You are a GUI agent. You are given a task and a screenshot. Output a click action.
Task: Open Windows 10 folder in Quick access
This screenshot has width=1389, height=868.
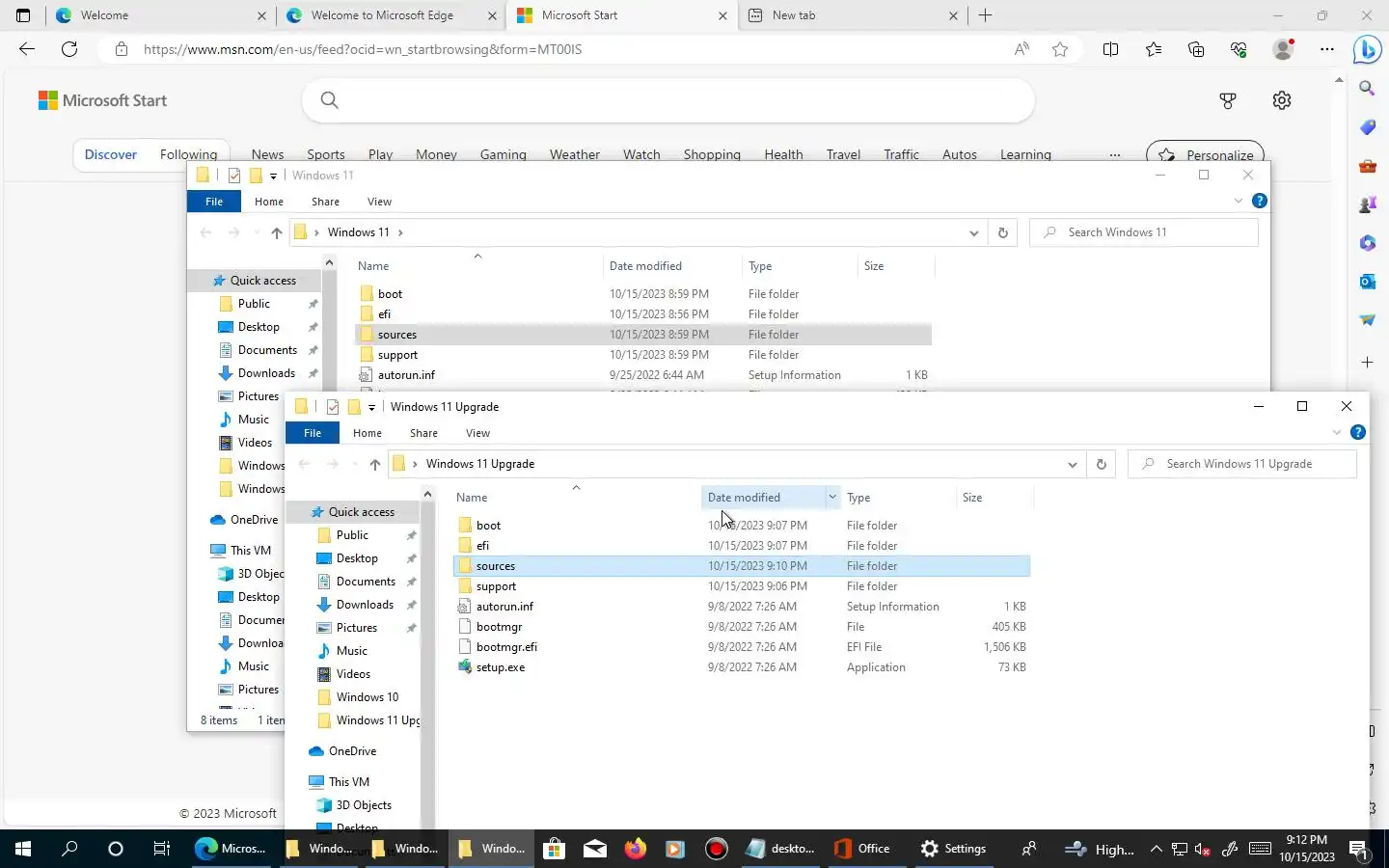pos(368,697)
